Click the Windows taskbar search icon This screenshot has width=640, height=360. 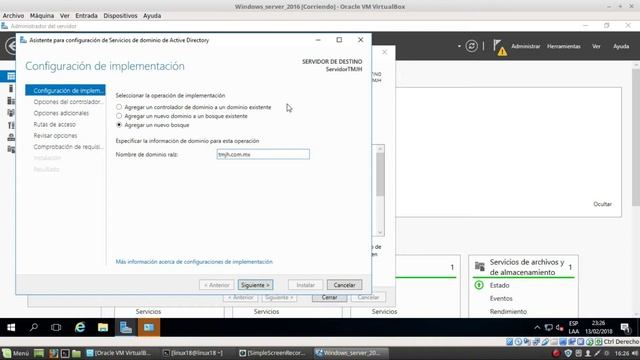(34, 327)
